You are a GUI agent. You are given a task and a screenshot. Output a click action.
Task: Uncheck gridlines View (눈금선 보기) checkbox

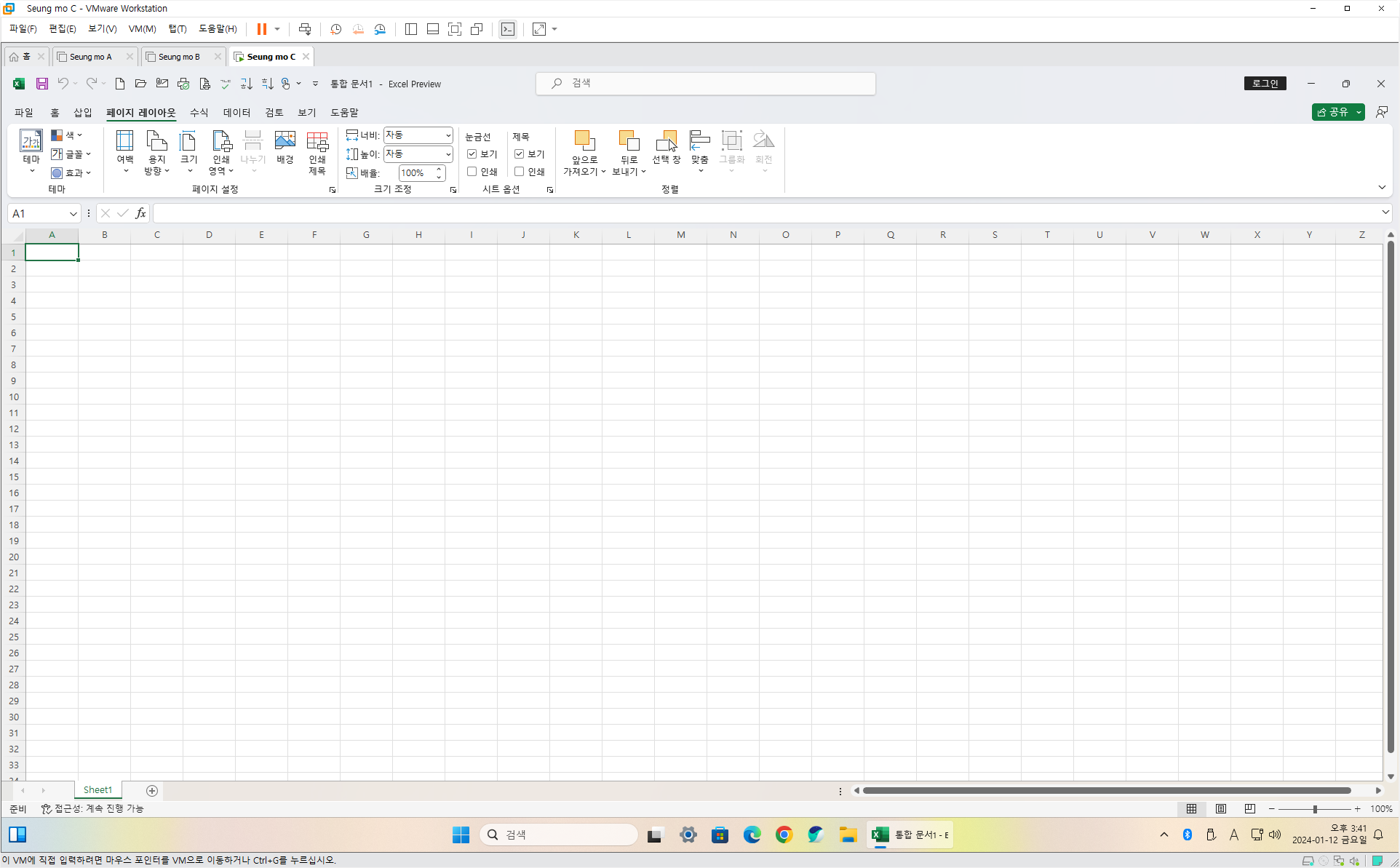(x=472, y=154)
